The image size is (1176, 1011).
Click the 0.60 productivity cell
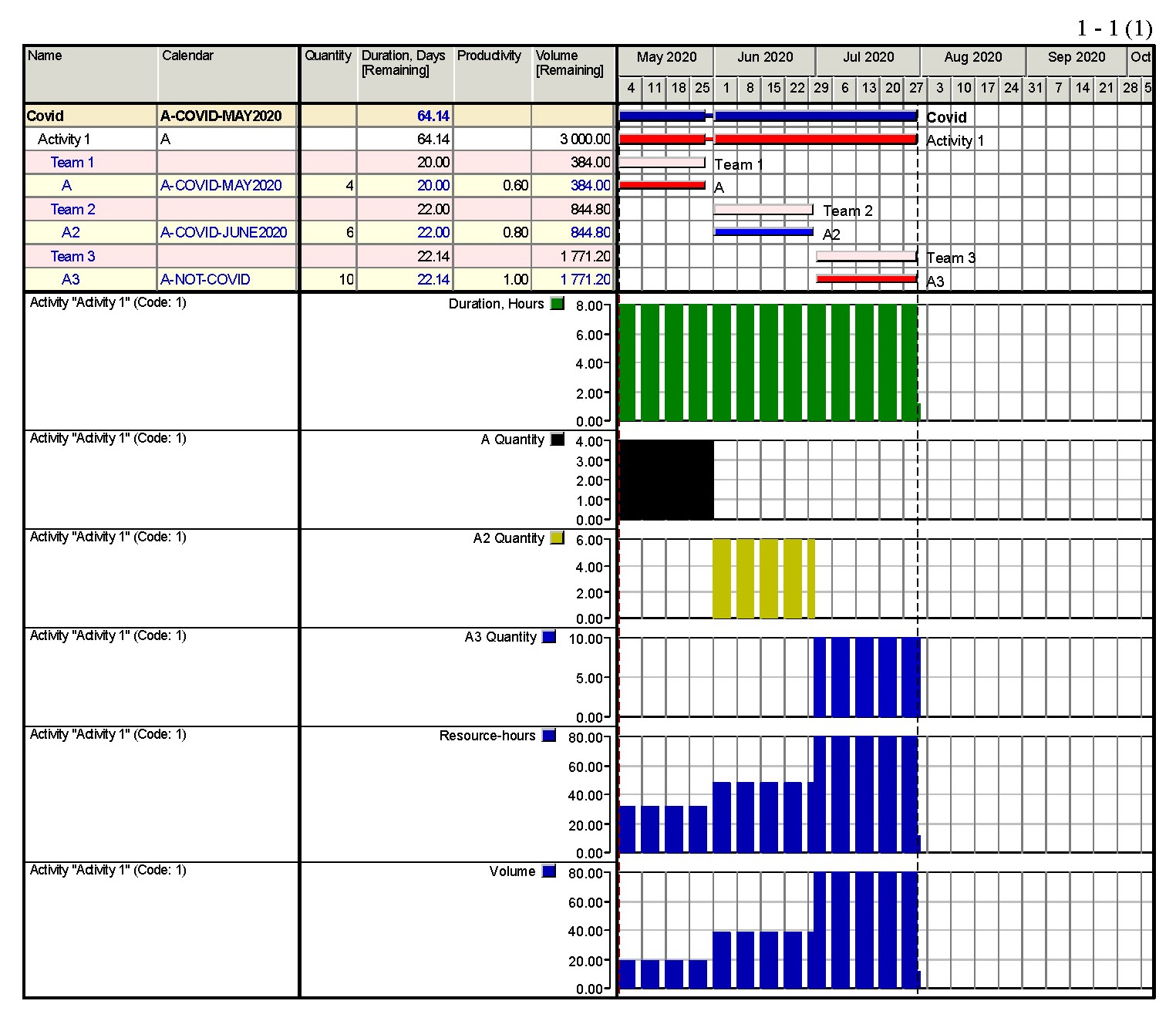[x=493, y=186]
